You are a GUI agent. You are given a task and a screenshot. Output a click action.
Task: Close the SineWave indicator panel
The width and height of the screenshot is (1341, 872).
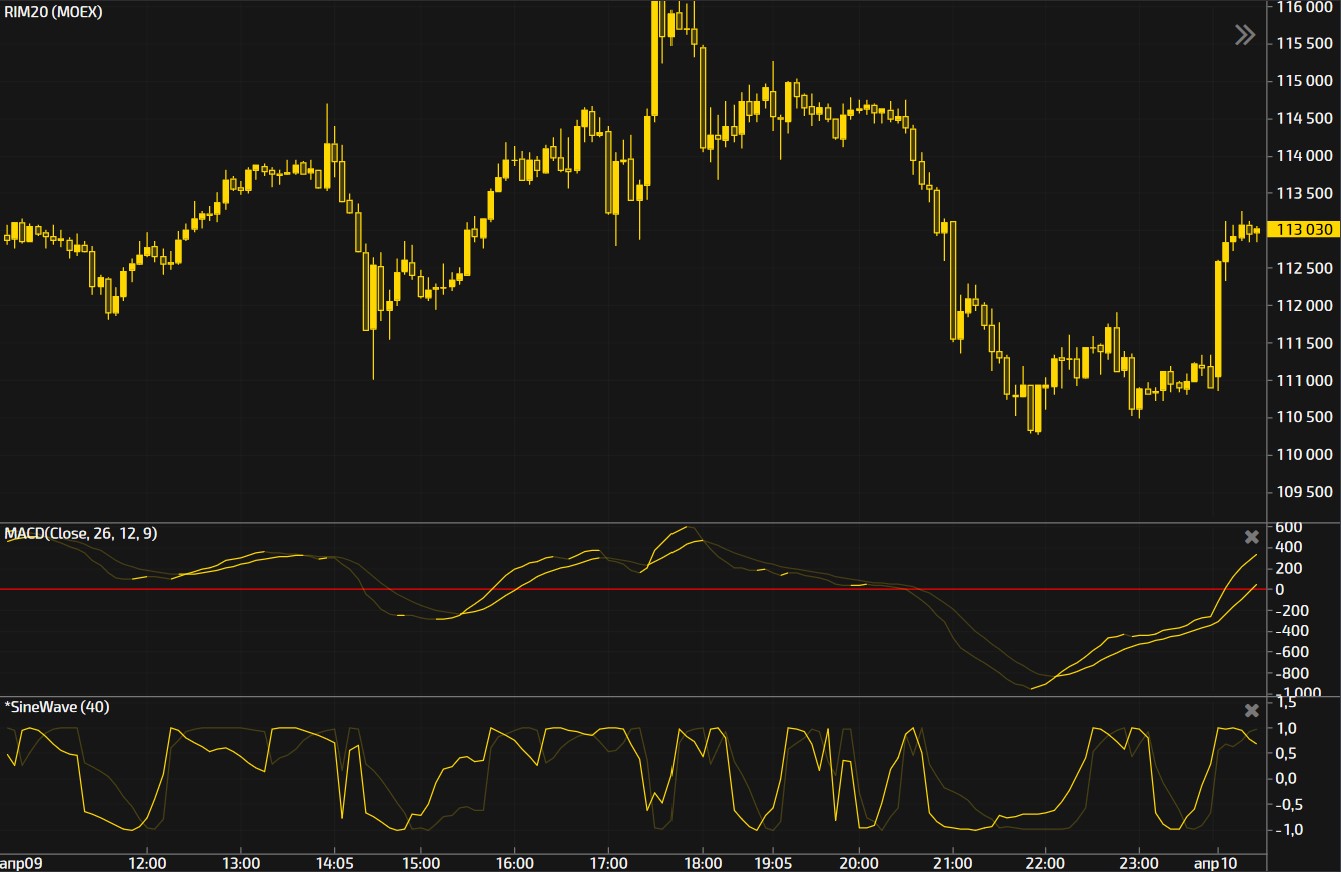(1251, 711)
